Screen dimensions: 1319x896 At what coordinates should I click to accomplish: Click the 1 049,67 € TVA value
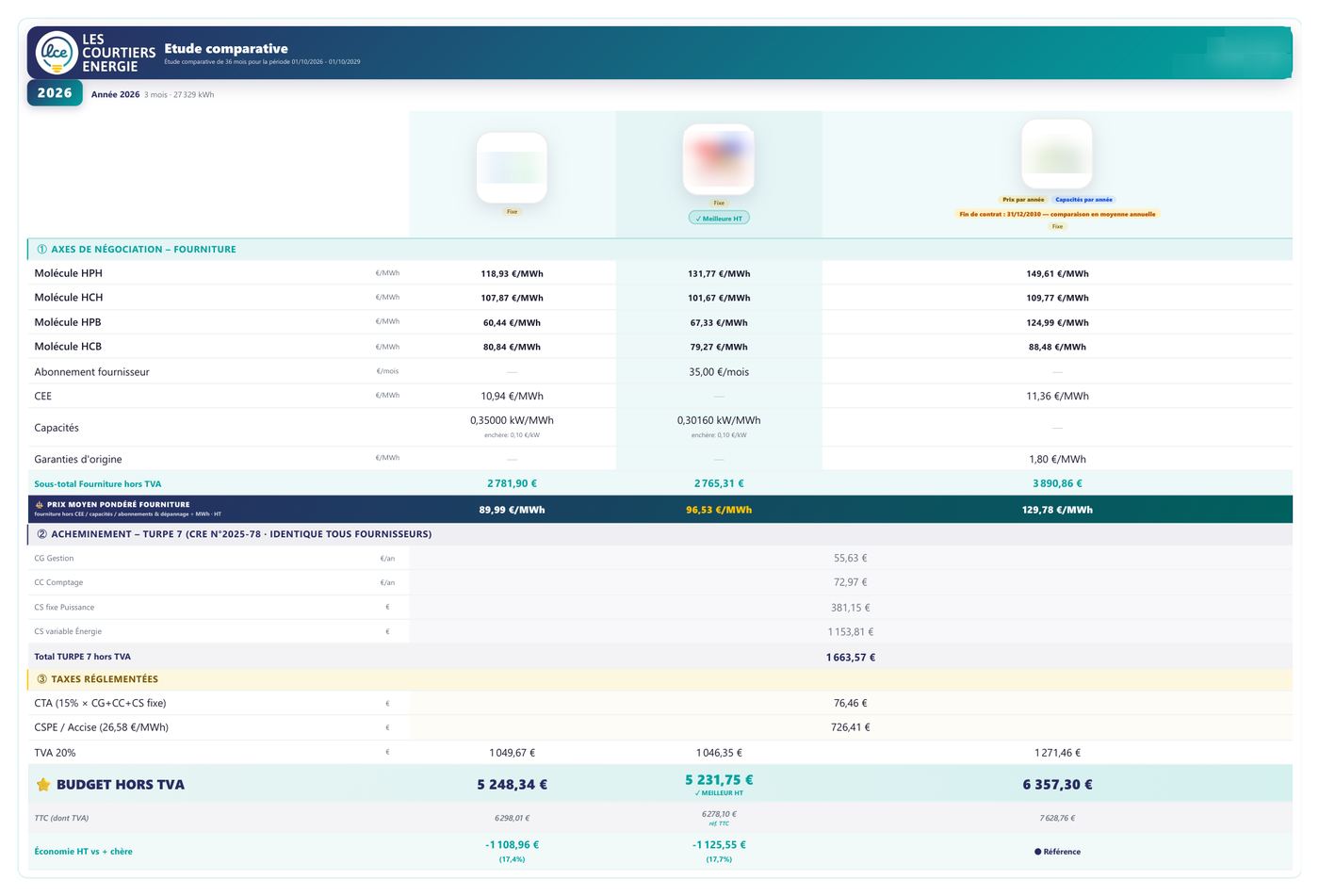(512, 753)
